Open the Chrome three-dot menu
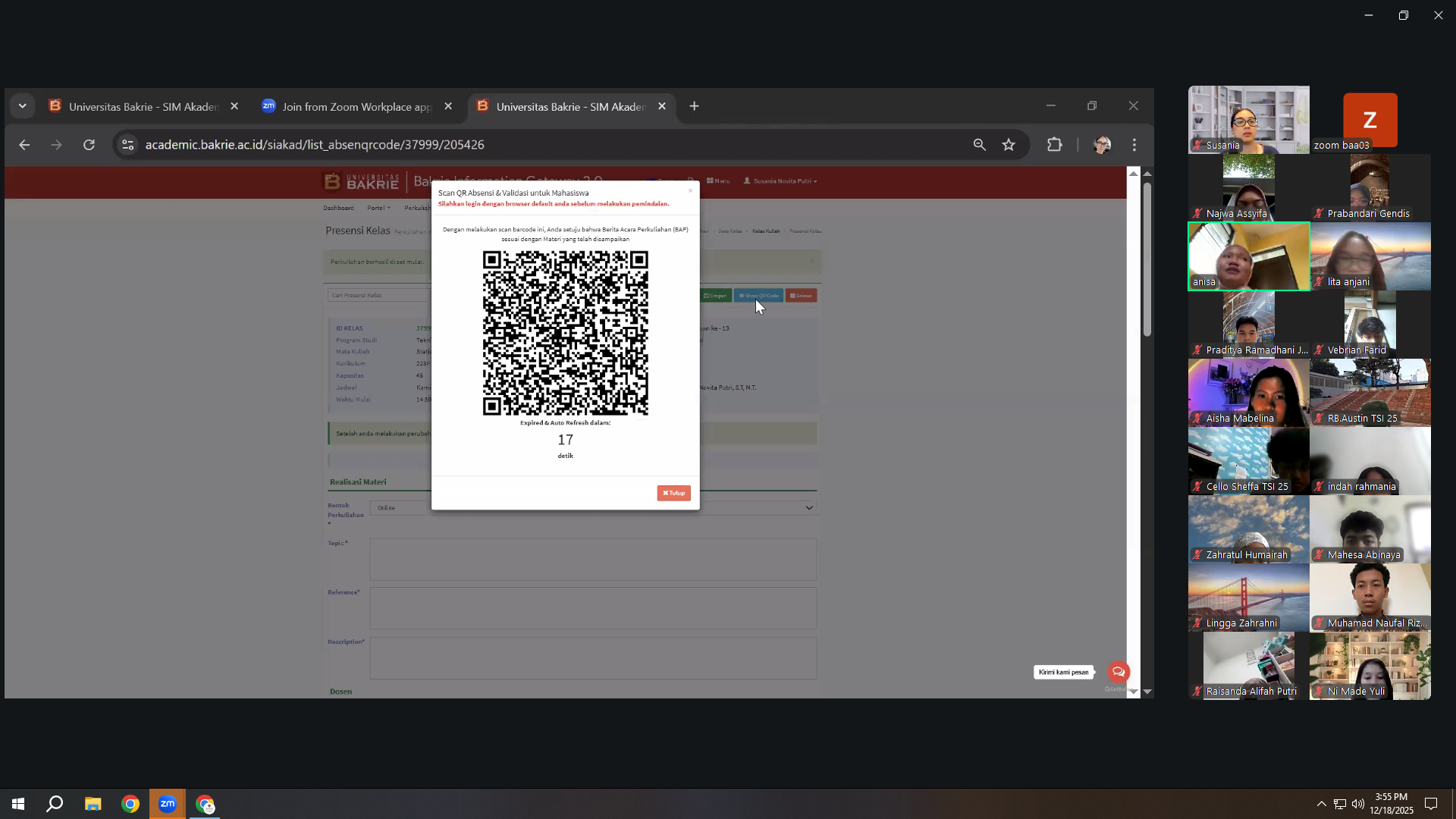 (1134, 145)
